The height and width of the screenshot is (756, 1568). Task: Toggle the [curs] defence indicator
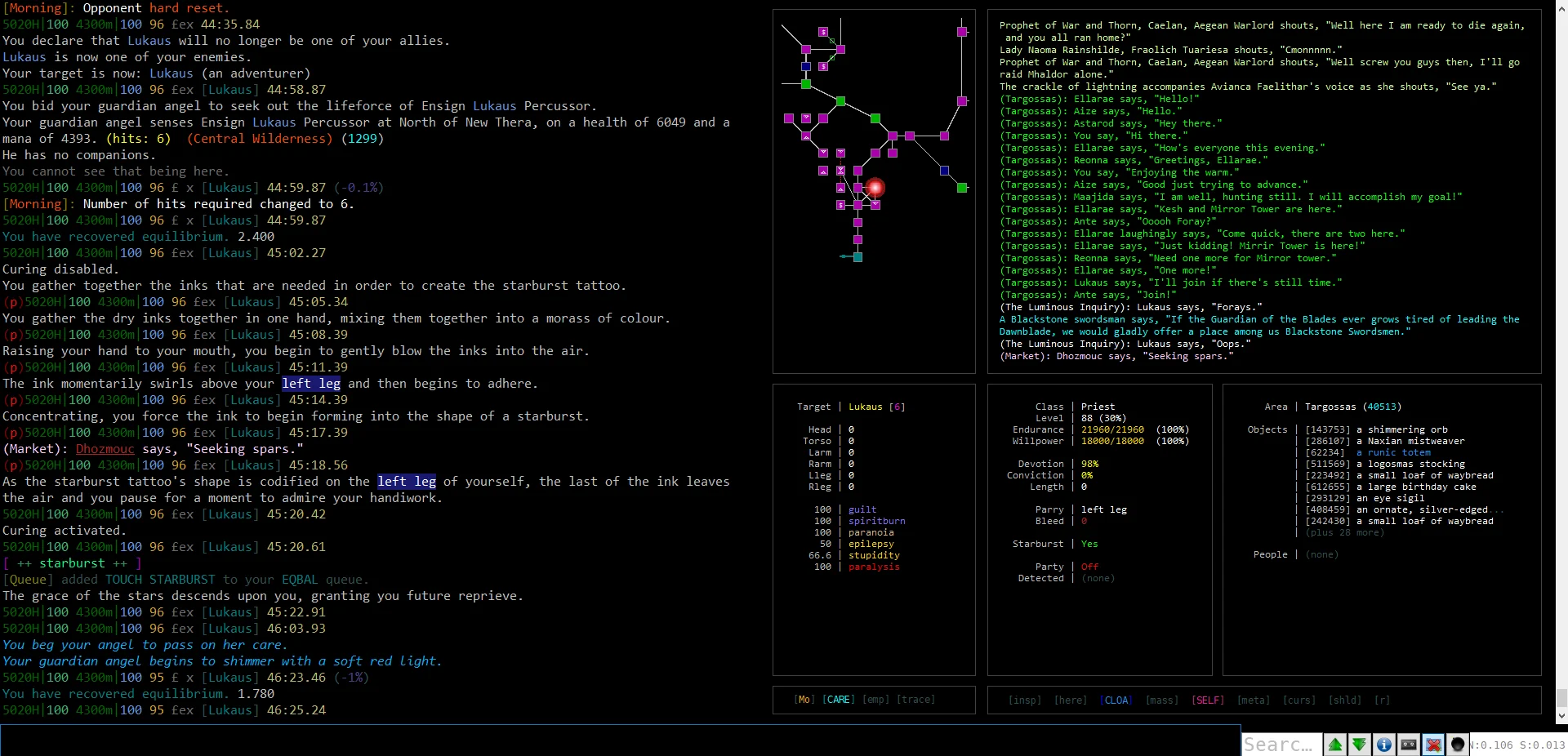pyautogui.click(x=1299, y=700)
